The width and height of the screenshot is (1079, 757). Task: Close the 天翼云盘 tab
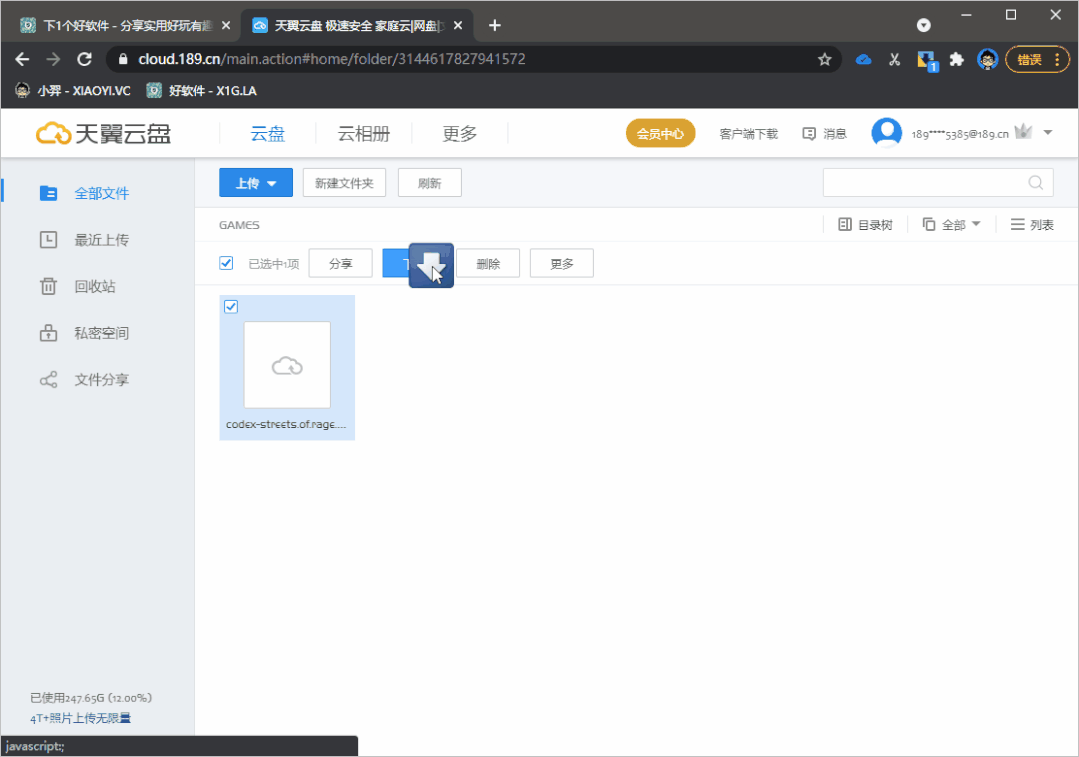(x=458, y=25)
